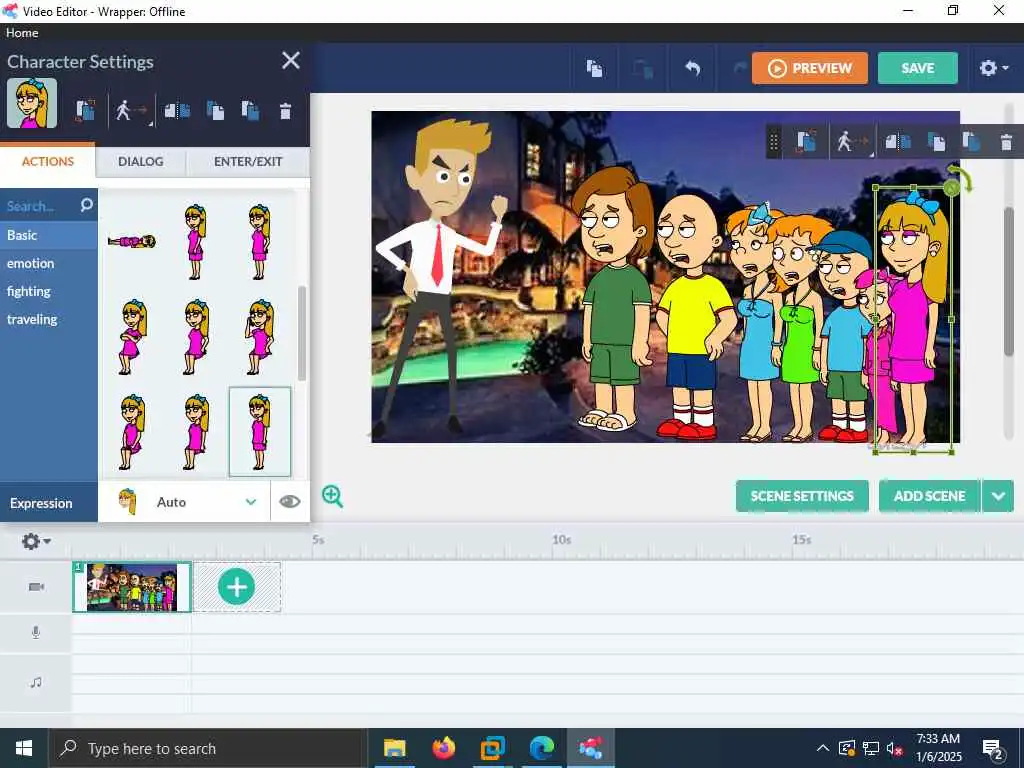Click the green rotate handle on selected character

pos(952,188)
